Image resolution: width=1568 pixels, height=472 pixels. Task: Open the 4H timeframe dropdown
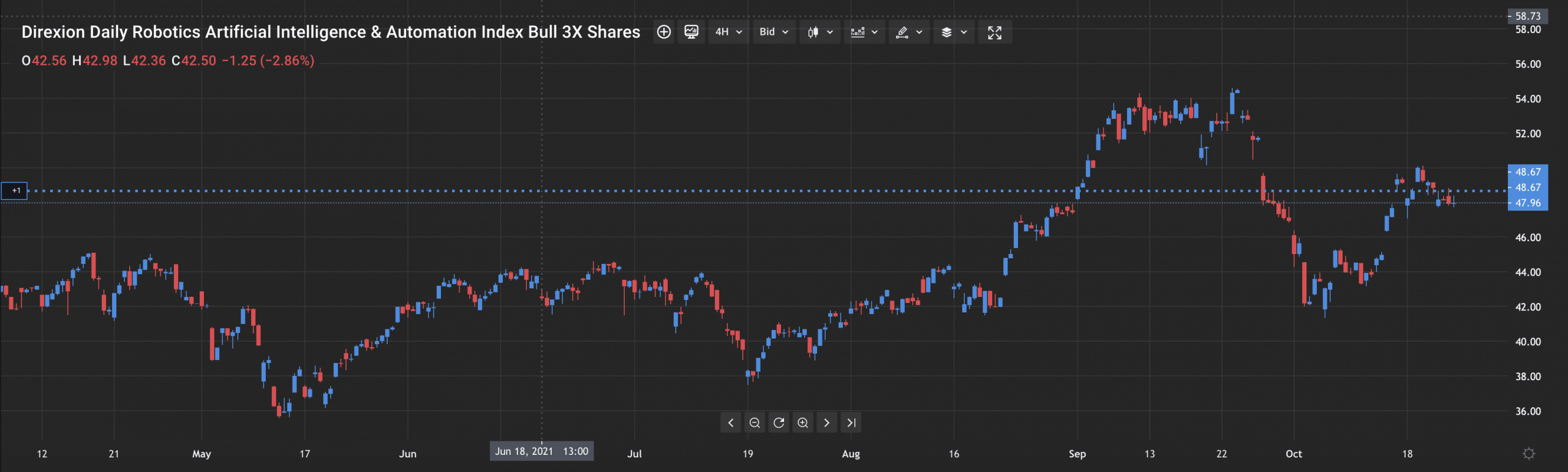pyautogui.click(x=728, y=32)
